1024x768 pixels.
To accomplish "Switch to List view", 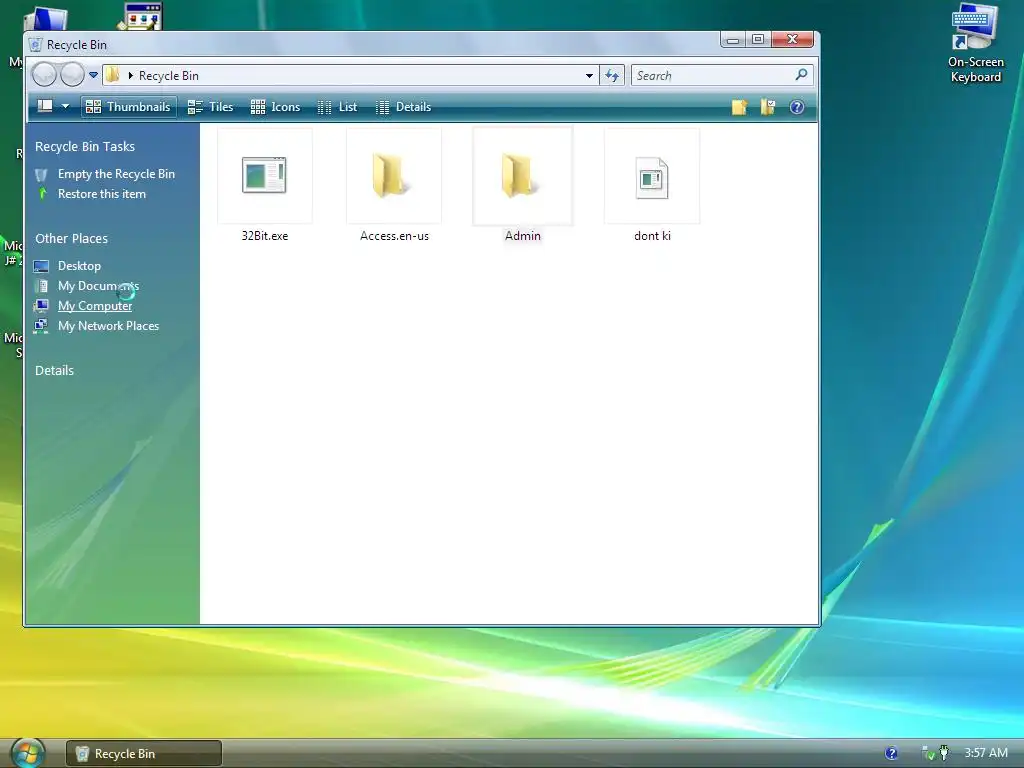I will [338, 106].
